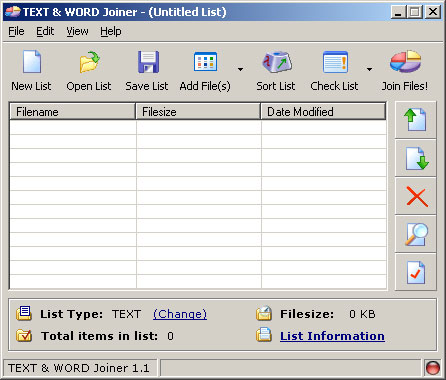Save the list using the floppy icon
The height and width of the screenshot is (380, 446).
(x=148, y=62)
